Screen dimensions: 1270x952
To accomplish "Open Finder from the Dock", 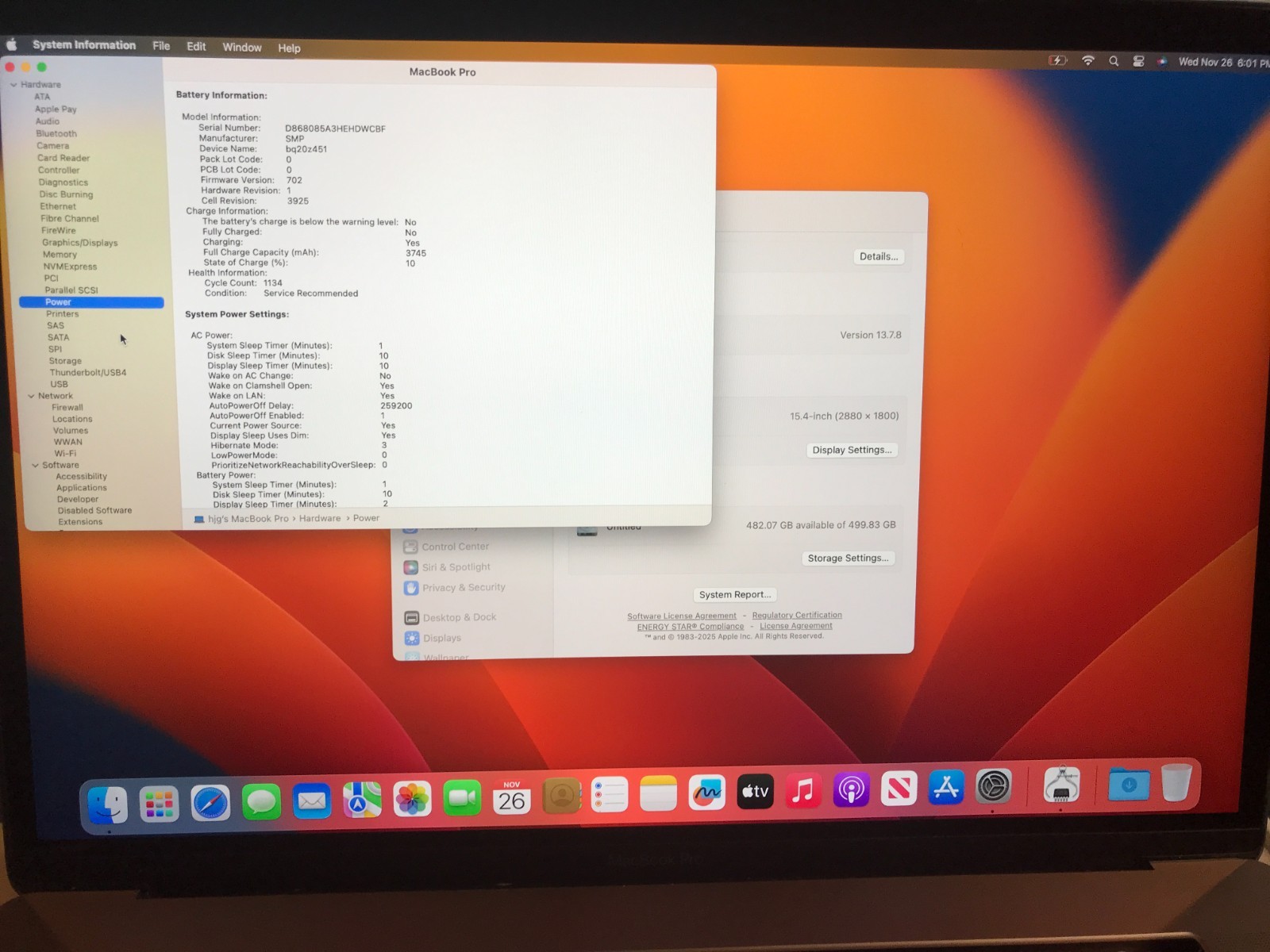I will click(x=107, y=805).
